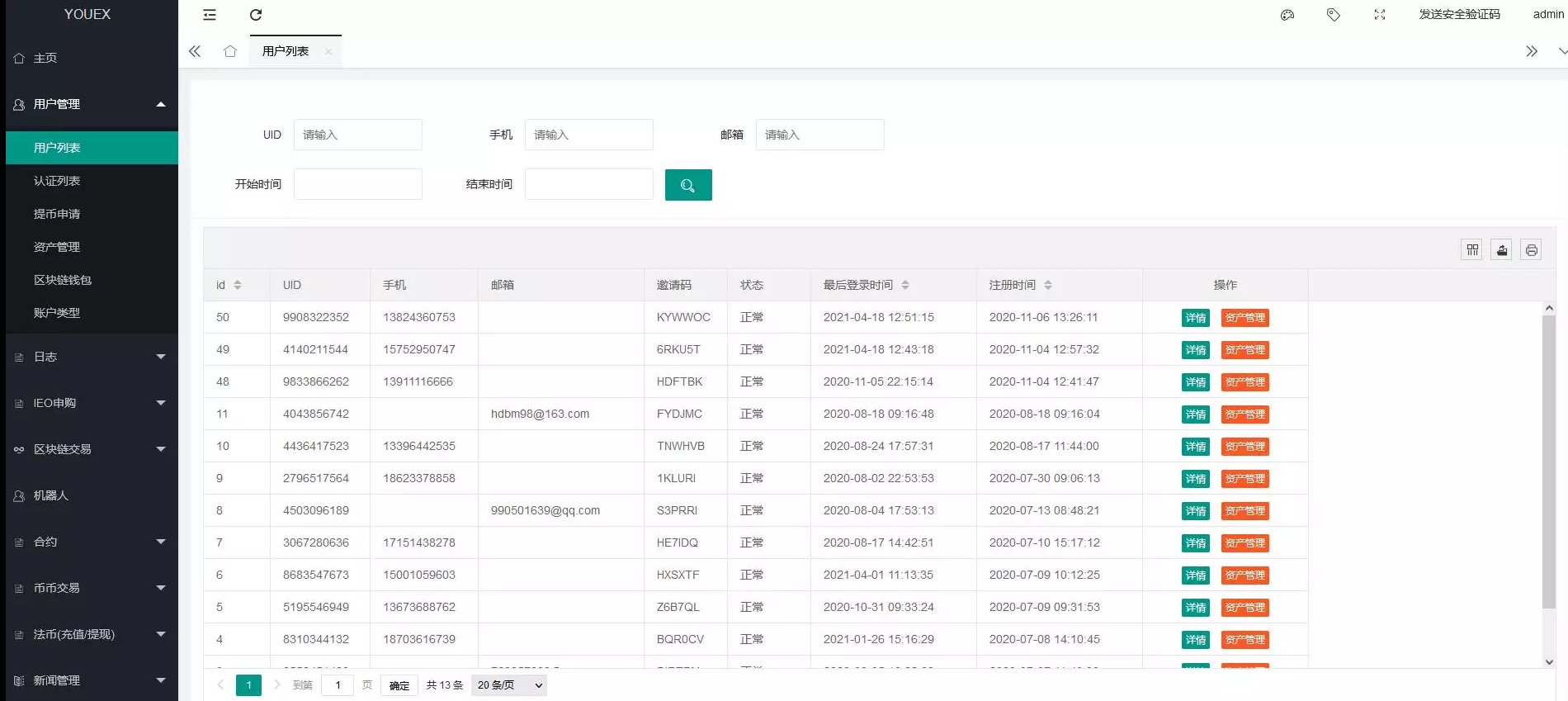Screen dimensions: 1568x701
Task: Click the table scrollbar down arrow
Action: (x=1549, y=661)
